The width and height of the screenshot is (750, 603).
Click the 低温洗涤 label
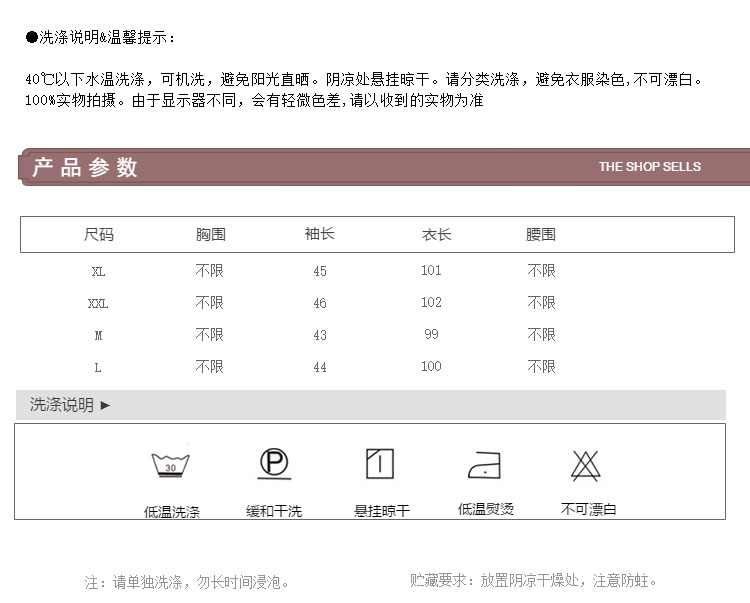(172, 512)
